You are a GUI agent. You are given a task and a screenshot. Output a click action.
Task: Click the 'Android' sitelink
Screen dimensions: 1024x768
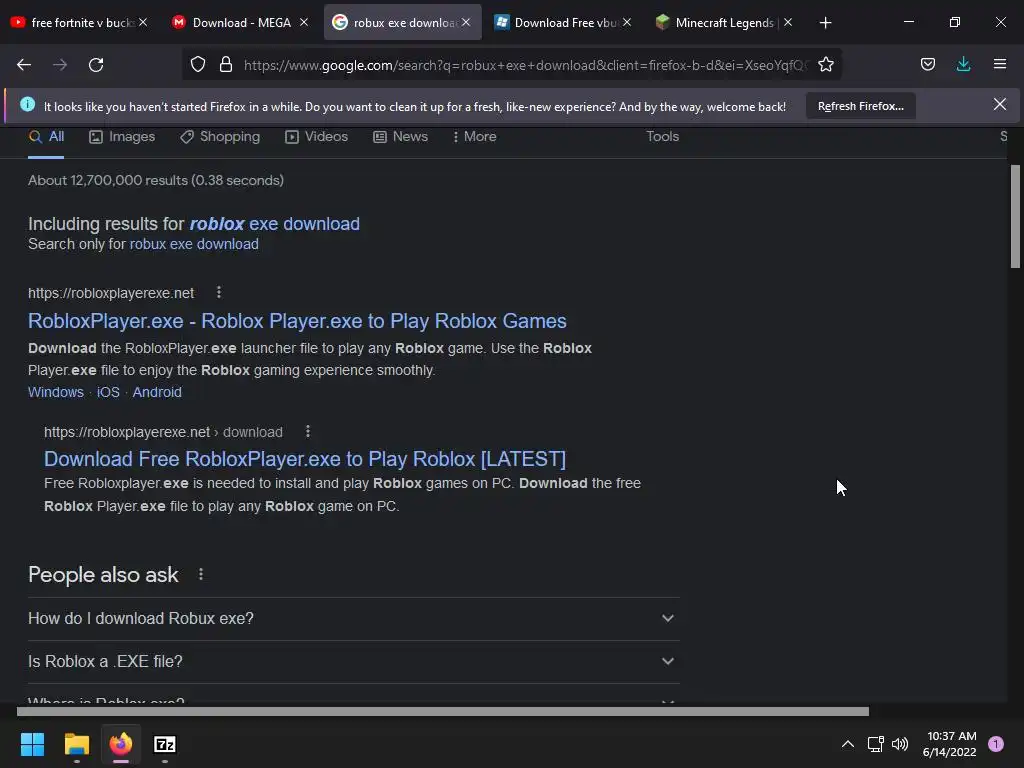[157, 392]
